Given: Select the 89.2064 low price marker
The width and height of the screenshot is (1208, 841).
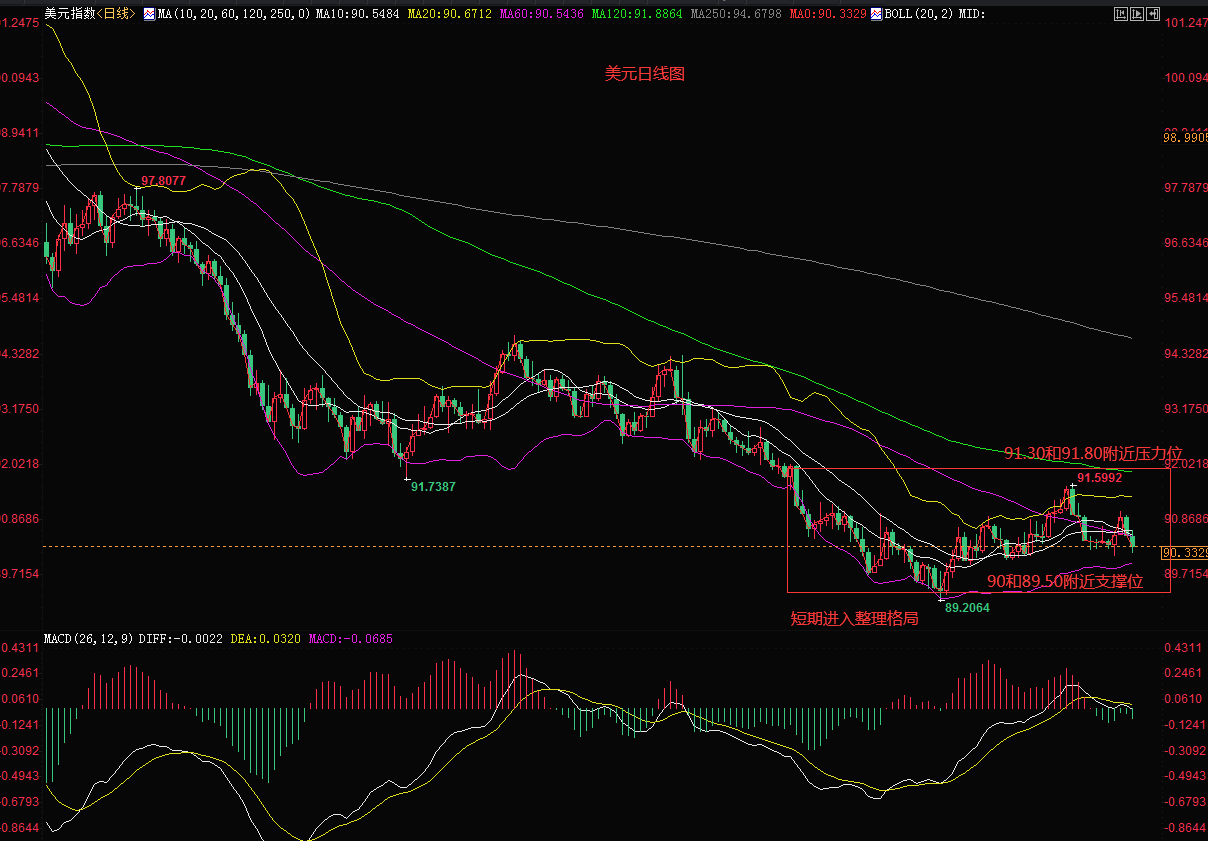Looking at the screenshot, I should [967, 606].
